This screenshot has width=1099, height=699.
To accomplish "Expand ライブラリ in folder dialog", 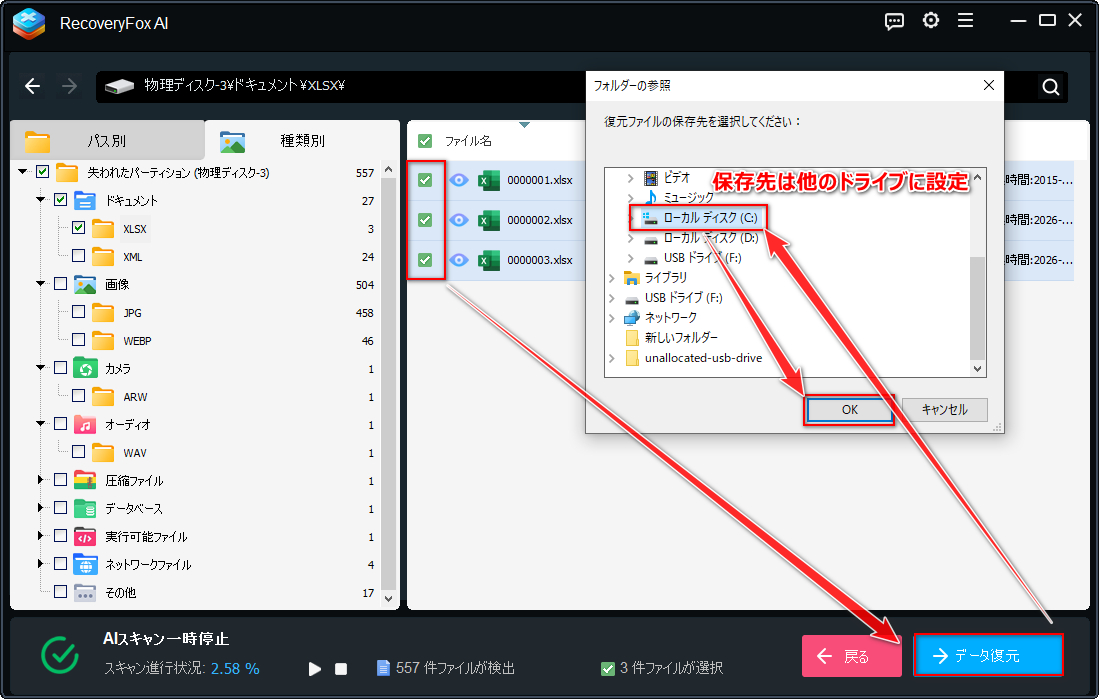I will coord(612,278).
